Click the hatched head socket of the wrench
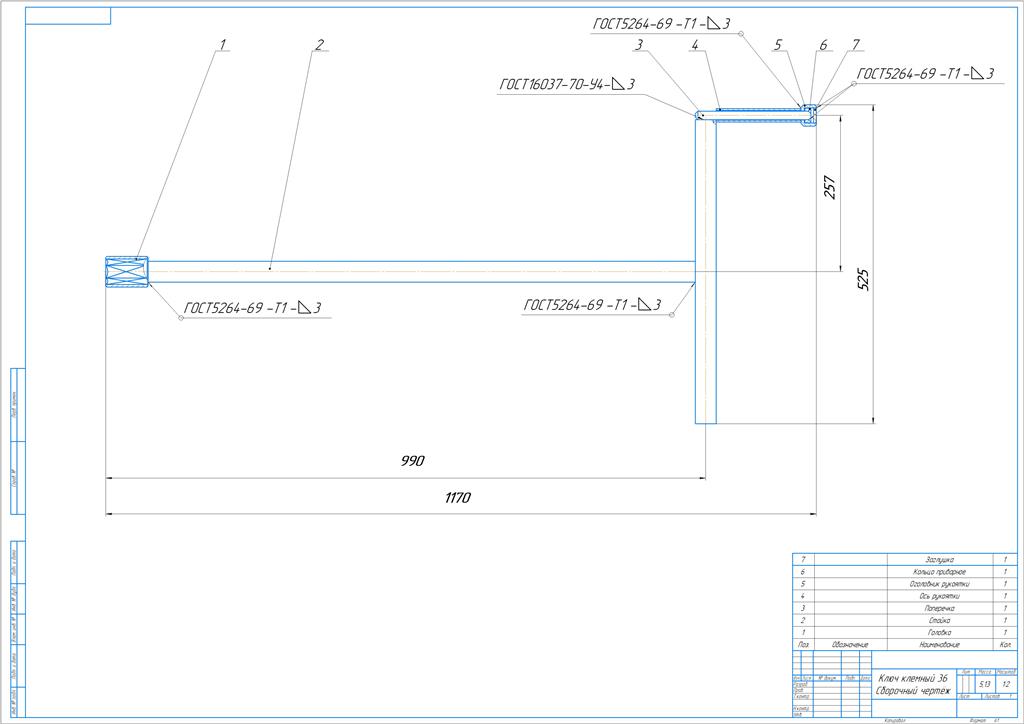1024x724 pixels. click(127, 271)
